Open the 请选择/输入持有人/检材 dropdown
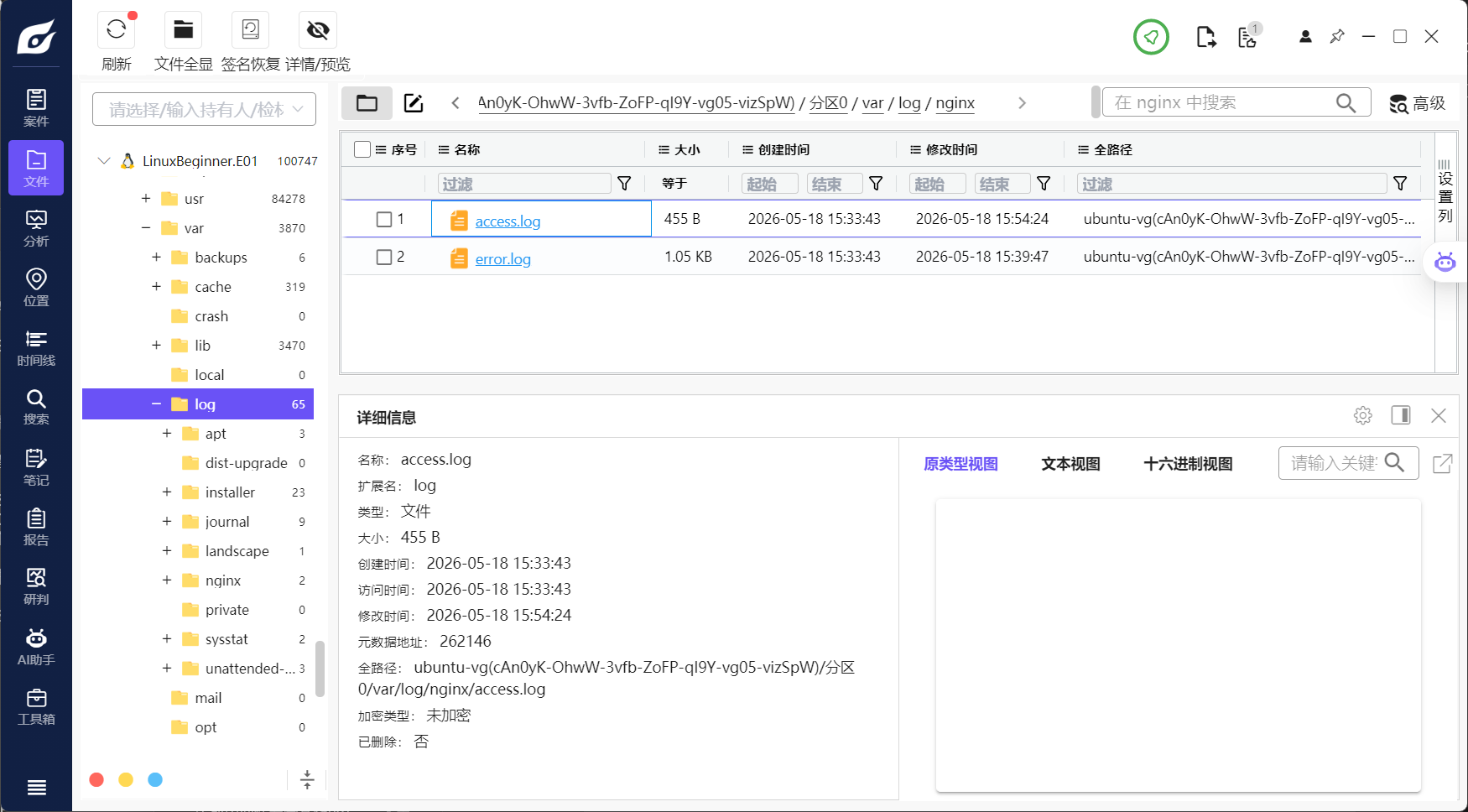This screenshot has width=1468, height=812. pyautogui.click(x=204, y=109)
